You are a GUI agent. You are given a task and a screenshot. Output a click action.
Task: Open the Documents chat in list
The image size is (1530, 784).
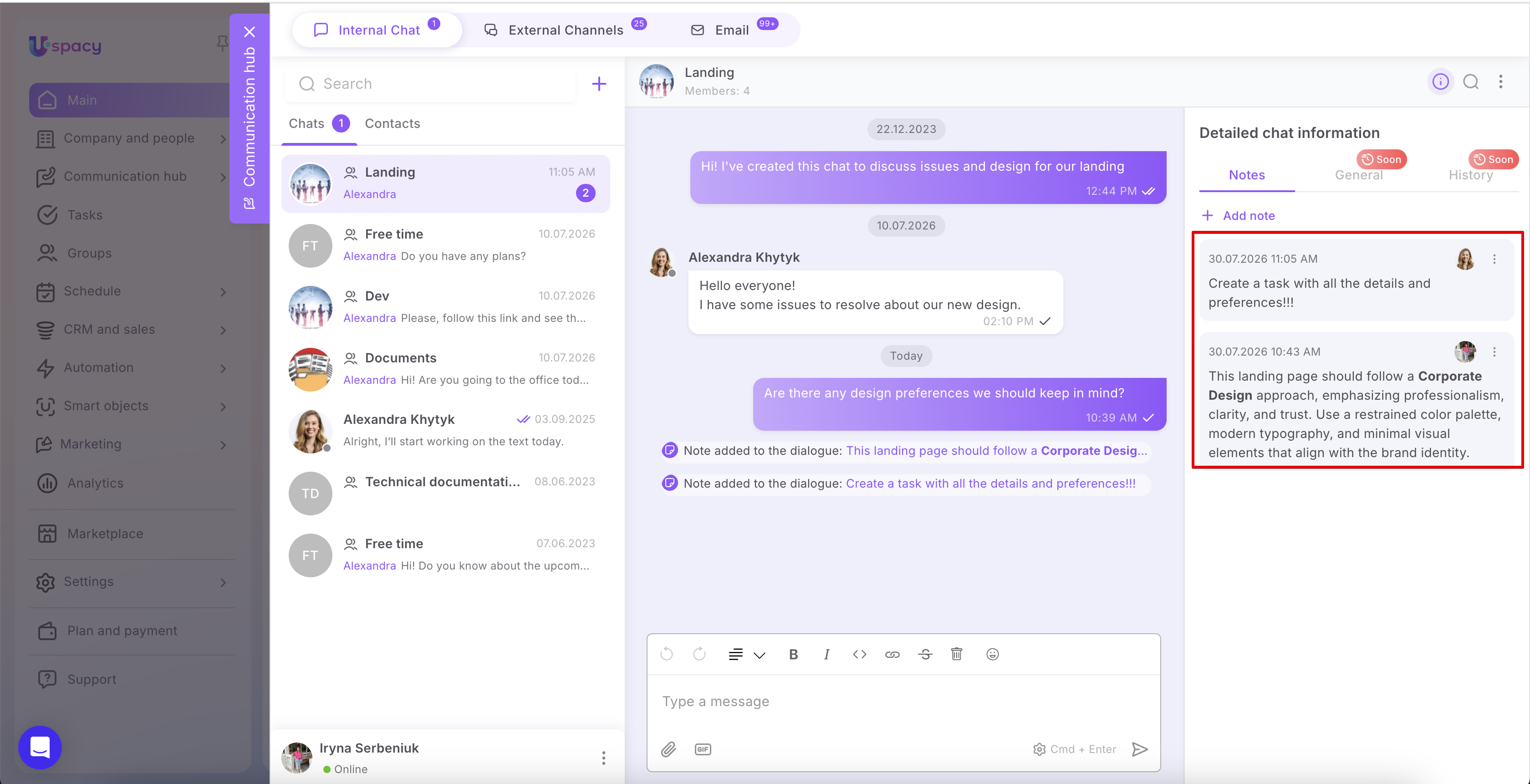[x=445, y=369]
